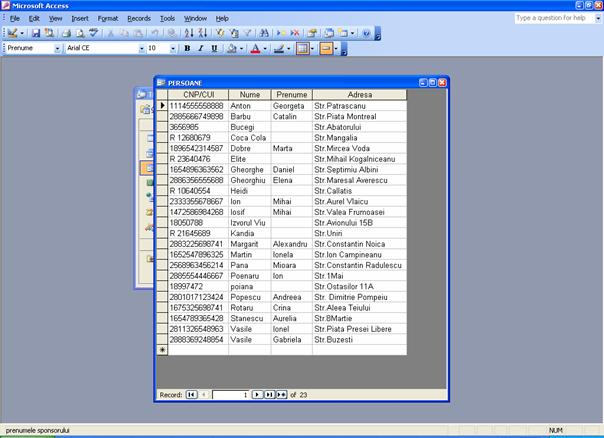The image size is (604, 438).
Task: Click the record number input field
Action: (229, 395)
